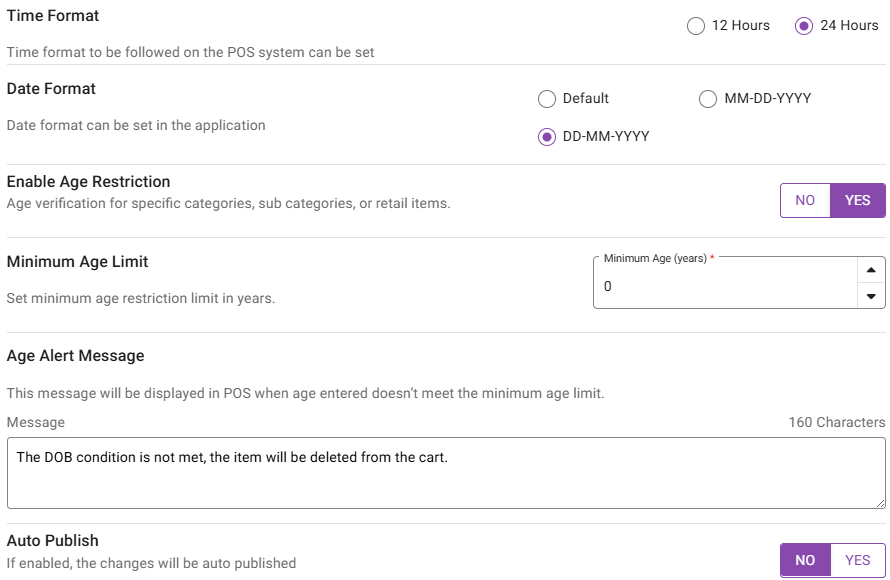Viewport: 890px width, 580px height.
Task: Focus the age alert message text area
Action: [x=445, y=473]
